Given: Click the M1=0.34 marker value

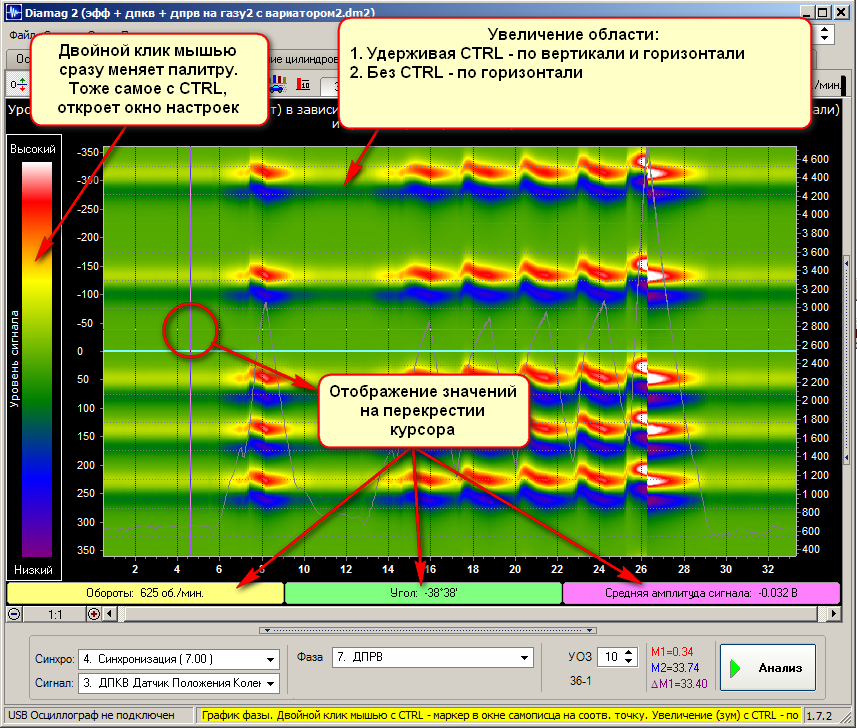Looking at the screenshot, I should click(x=672, y=651).
